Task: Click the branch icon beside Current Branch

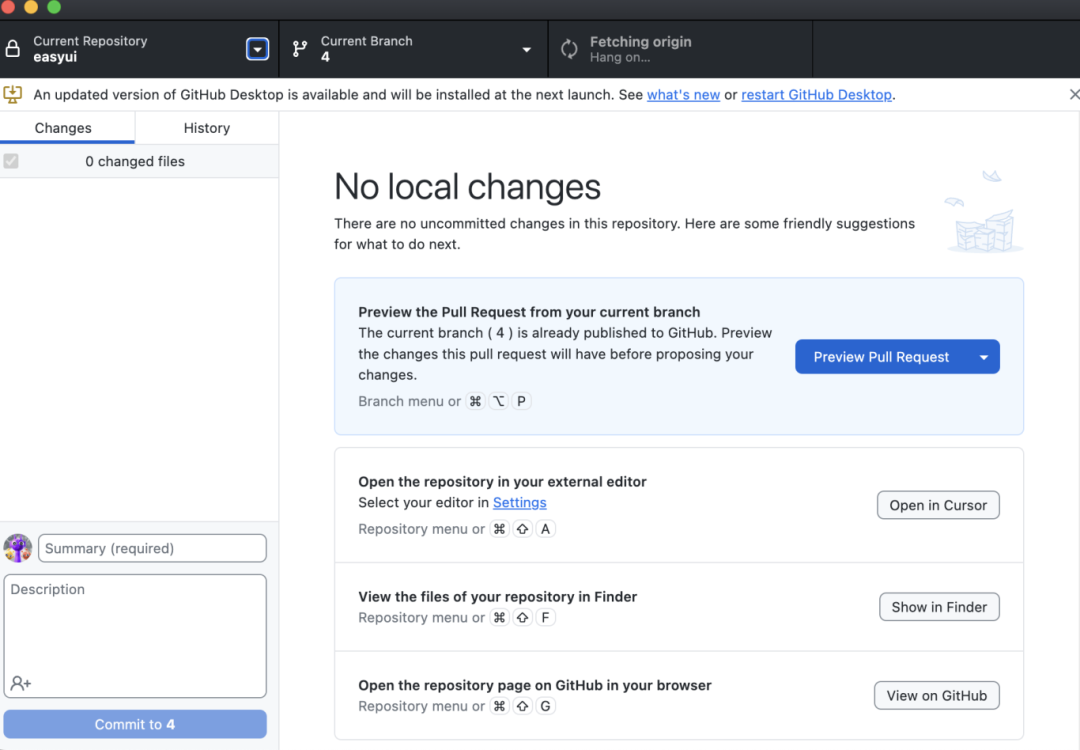Action: (299, 49)
